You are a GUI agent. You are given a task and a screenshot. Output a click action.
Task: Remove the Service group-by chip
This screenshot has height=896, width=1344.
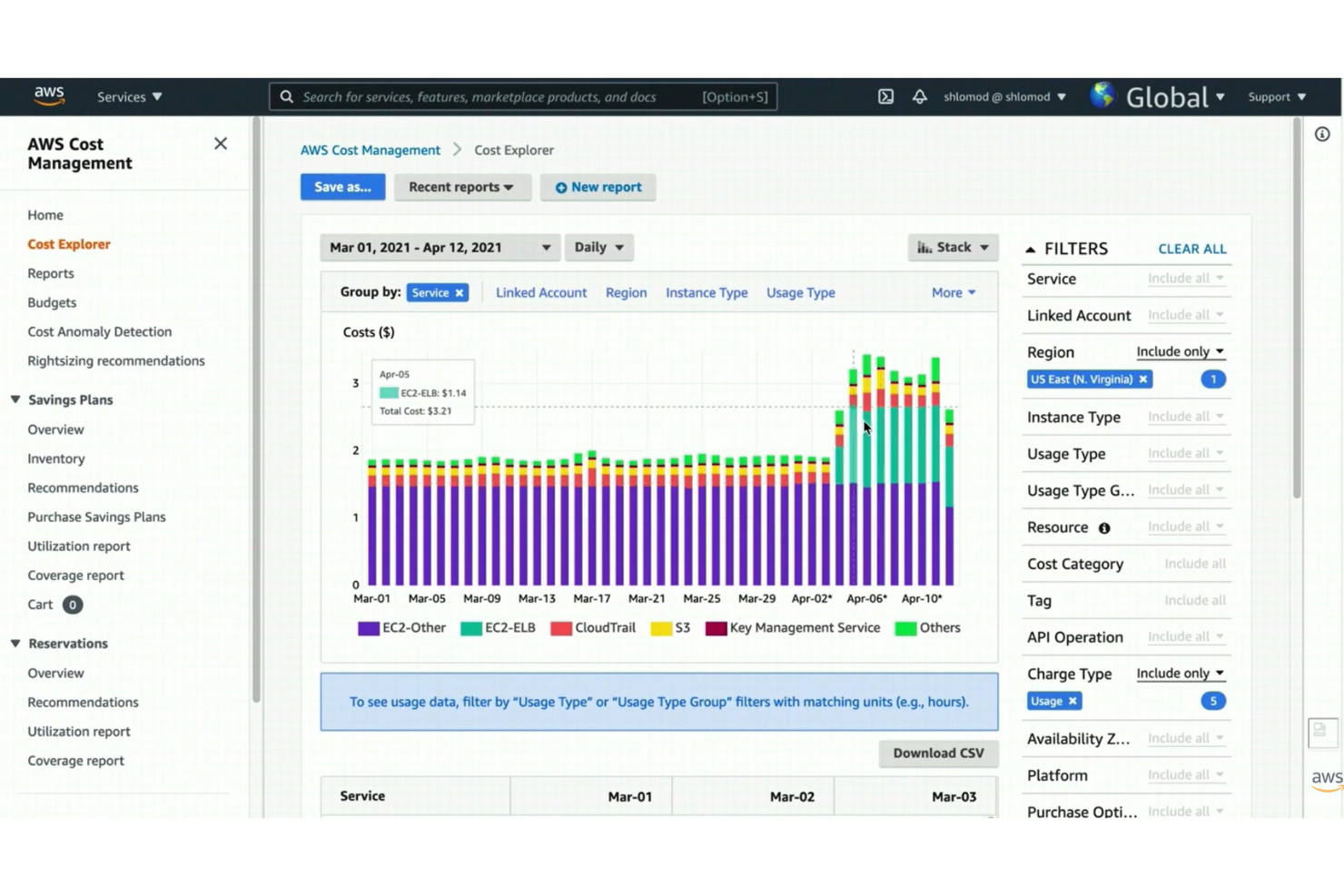tap(460, 292)
